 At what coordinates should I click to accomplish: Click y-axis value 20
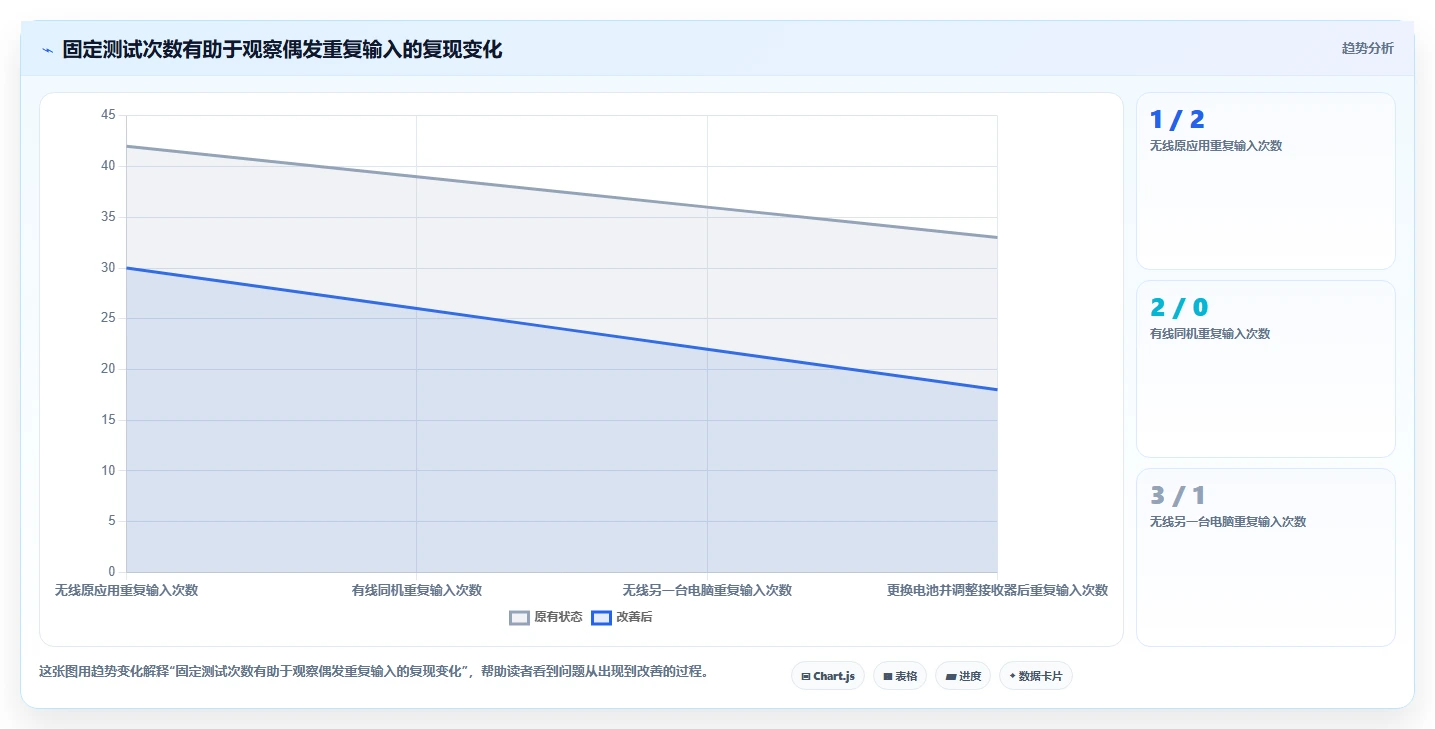pyautogui.click(x=108, y=369)
